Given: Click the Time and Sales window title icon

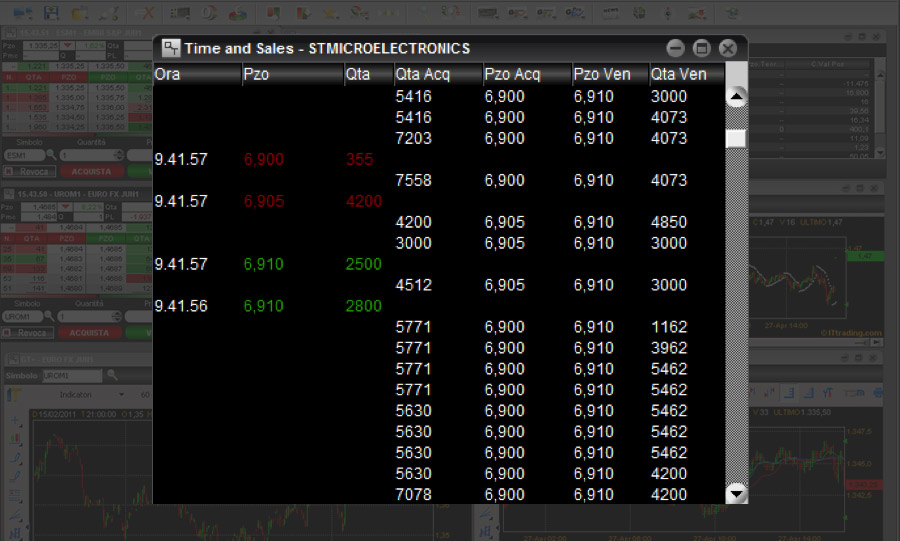Looking at the screenshot, I should coord(170,48).
